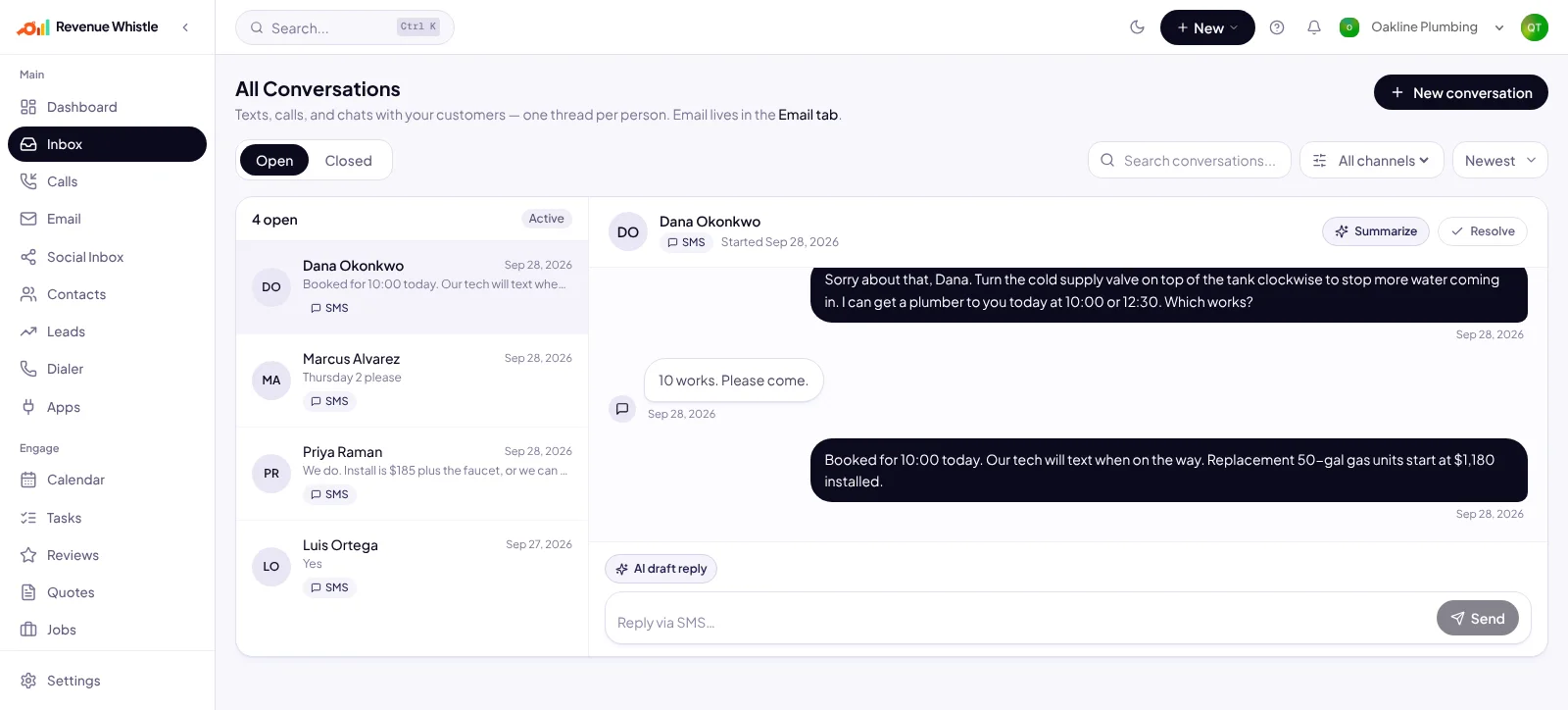Open the Reviews page

[x=108, y=555]
